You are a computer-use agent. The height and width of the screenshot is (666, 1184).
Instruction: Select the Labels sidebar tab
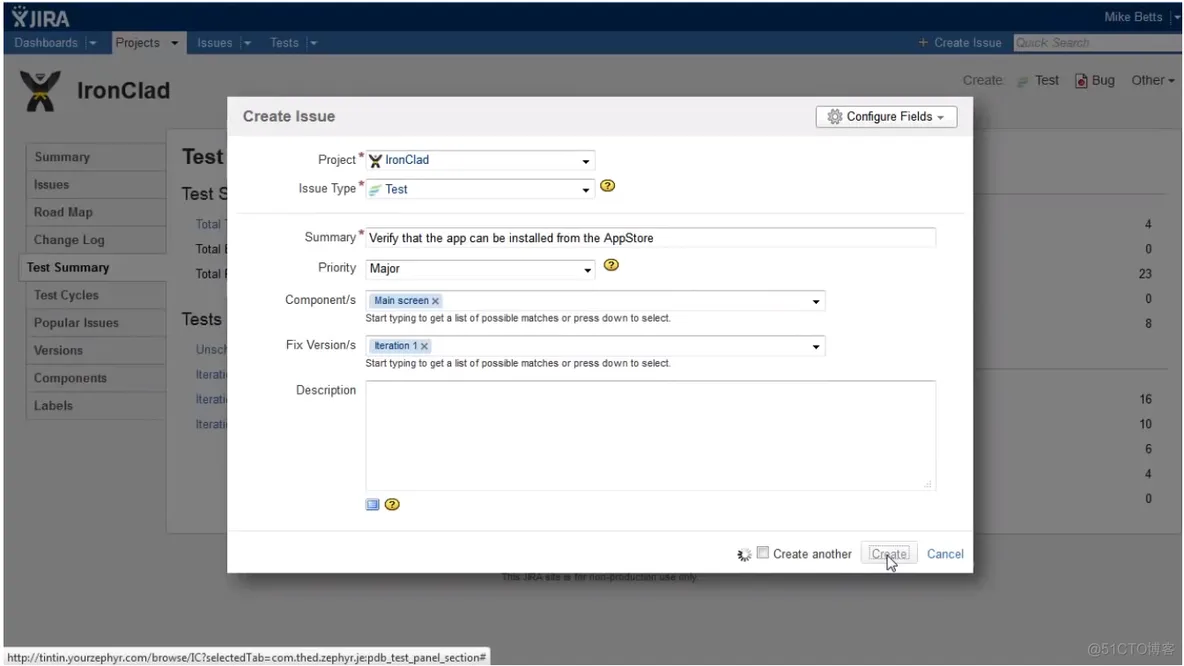96,405
